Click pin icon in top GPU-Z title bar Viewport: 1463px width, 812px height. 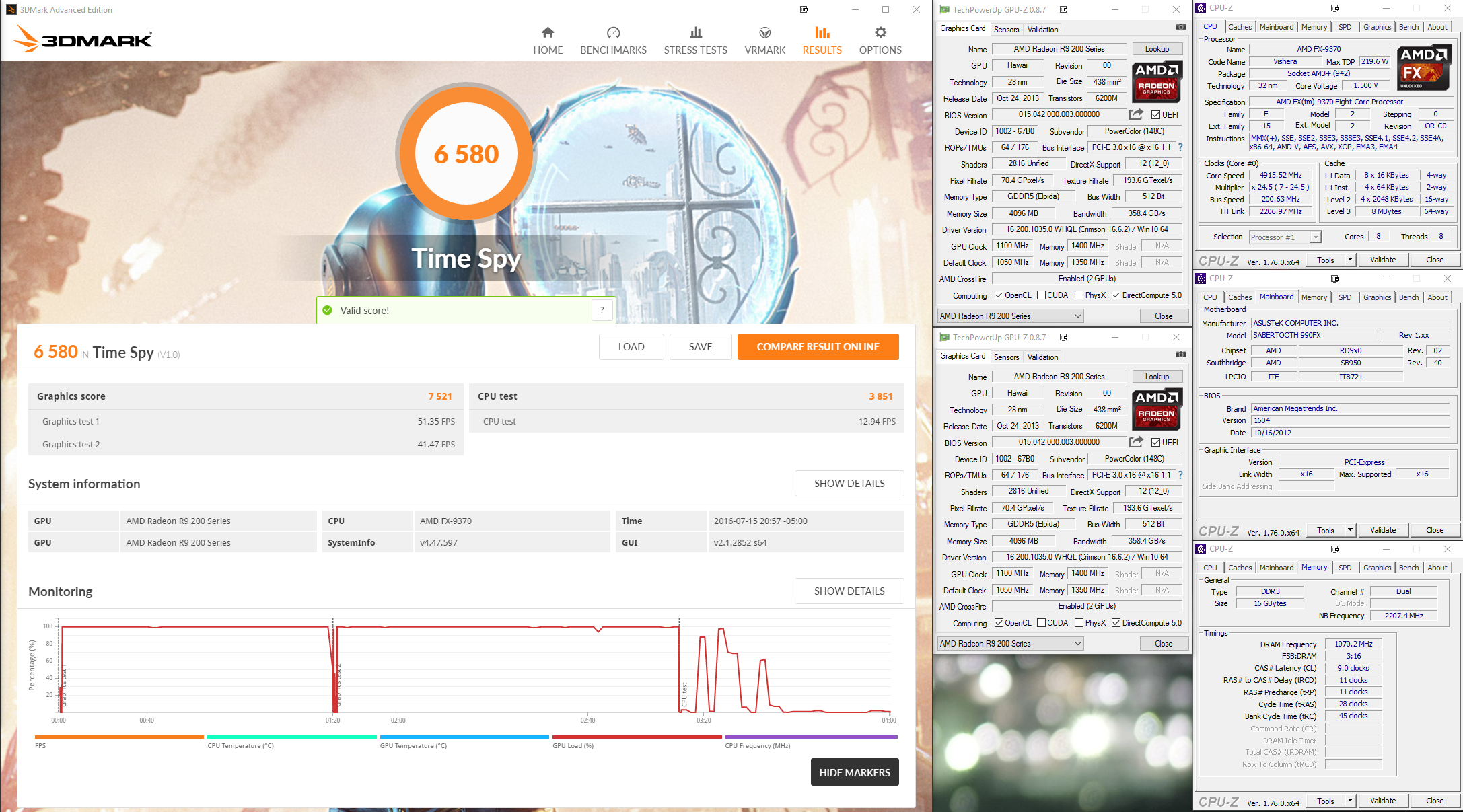pyautogui.click(x=1063, y=9)
